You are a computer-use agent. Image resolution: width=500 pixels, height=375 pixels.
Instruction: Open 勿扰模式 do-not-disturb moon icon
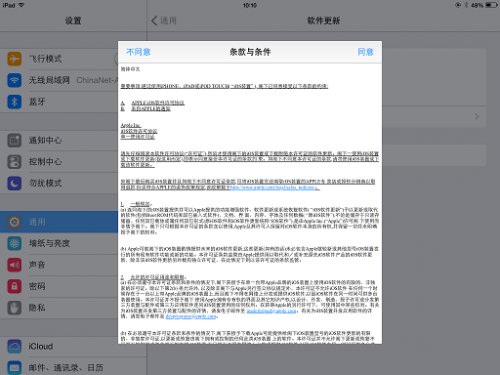tap(14, 183)
